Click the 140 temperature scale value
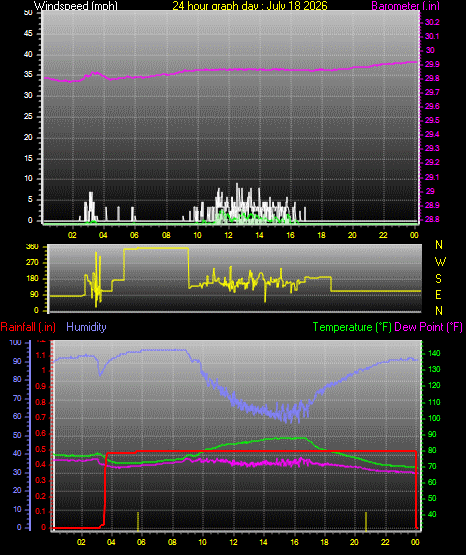 pos(434,353)
